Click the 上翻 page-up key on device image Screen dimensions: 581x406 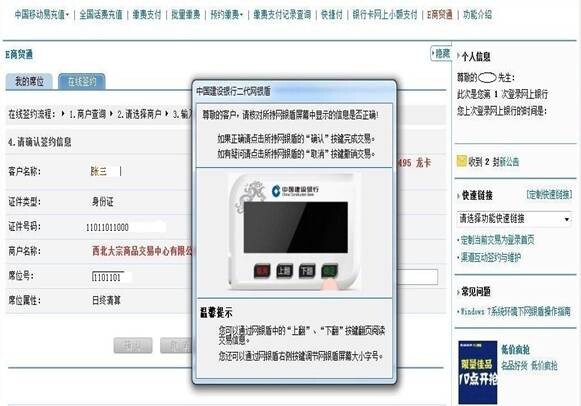pos(284,271)
